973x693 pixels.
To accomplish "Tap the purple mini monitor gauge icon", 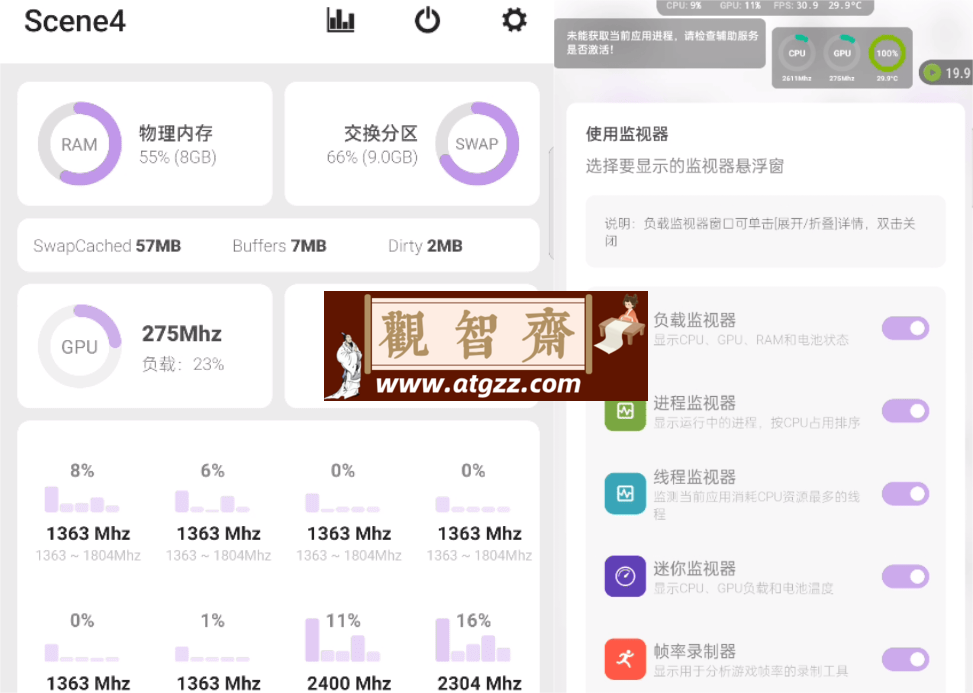I will 625,576.
